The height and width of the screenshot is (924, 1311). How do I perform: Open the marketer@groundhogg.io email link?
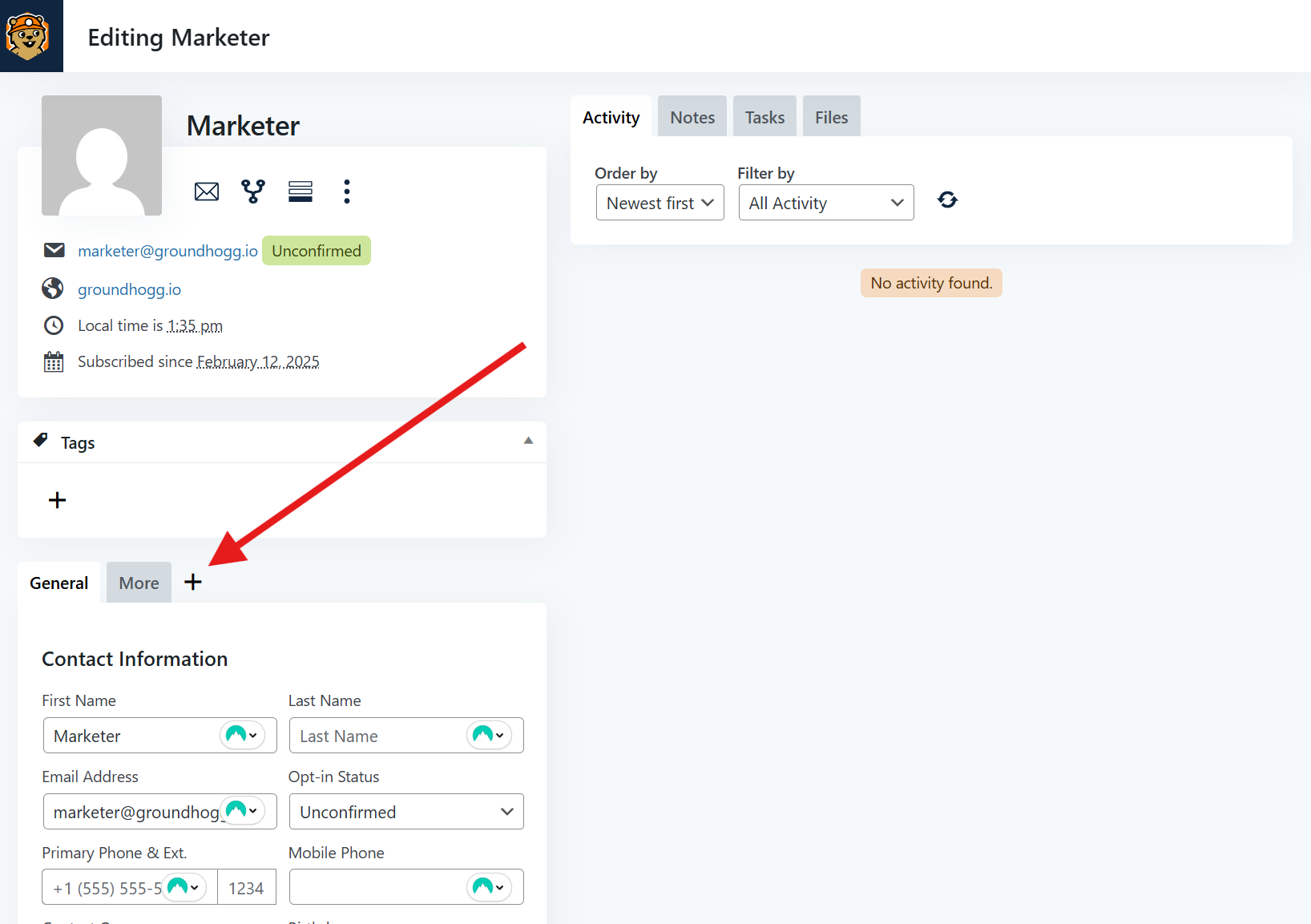tap(167, 251)
